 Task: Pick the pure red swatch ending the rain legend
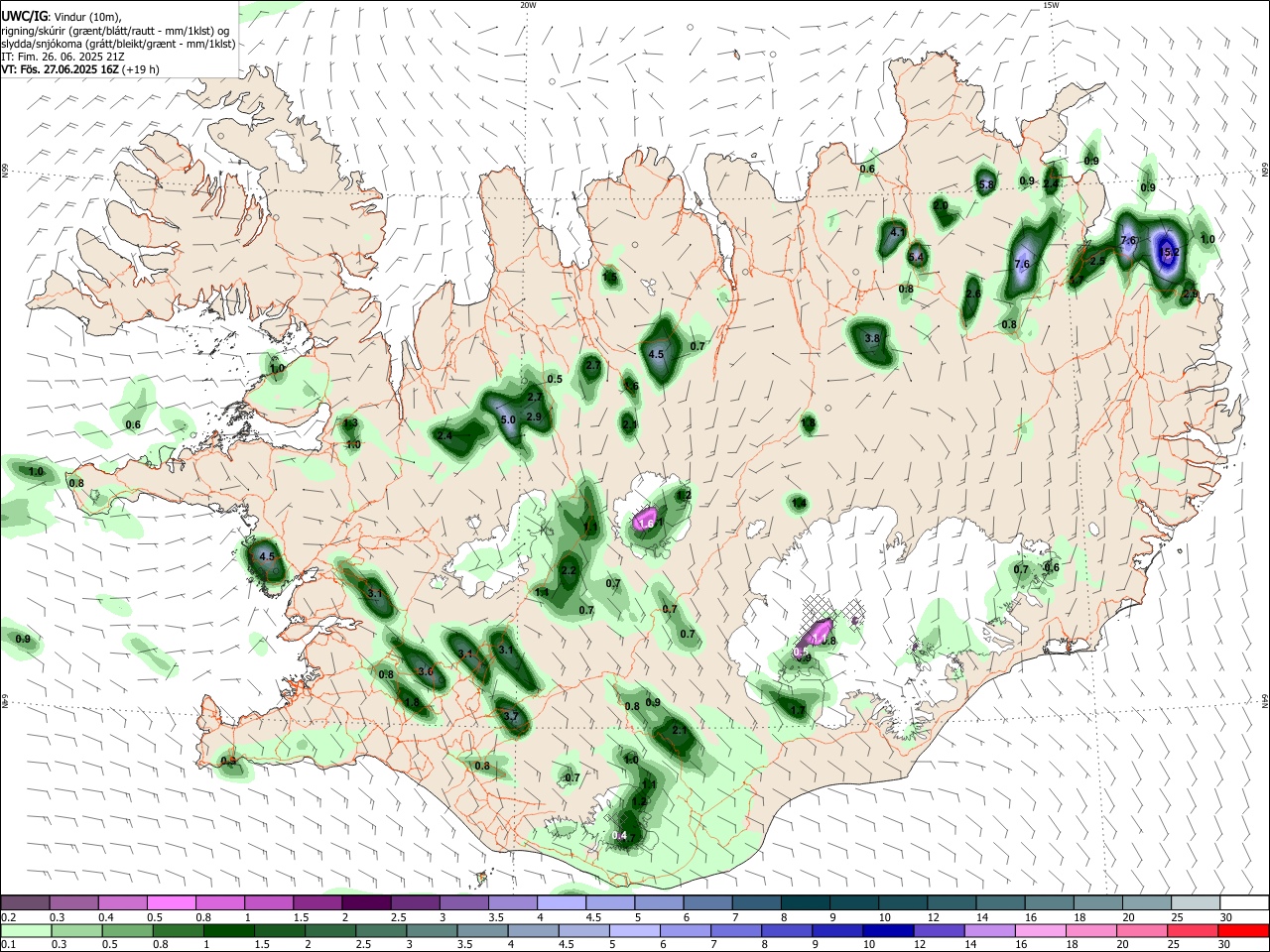pos(1243,930)
